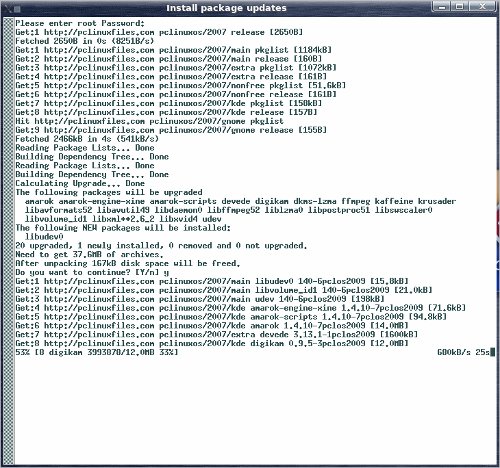Click the "53% [8 digikam" progress status
The width and height of the screenshot is (500, 468).
tap(97, 352)
